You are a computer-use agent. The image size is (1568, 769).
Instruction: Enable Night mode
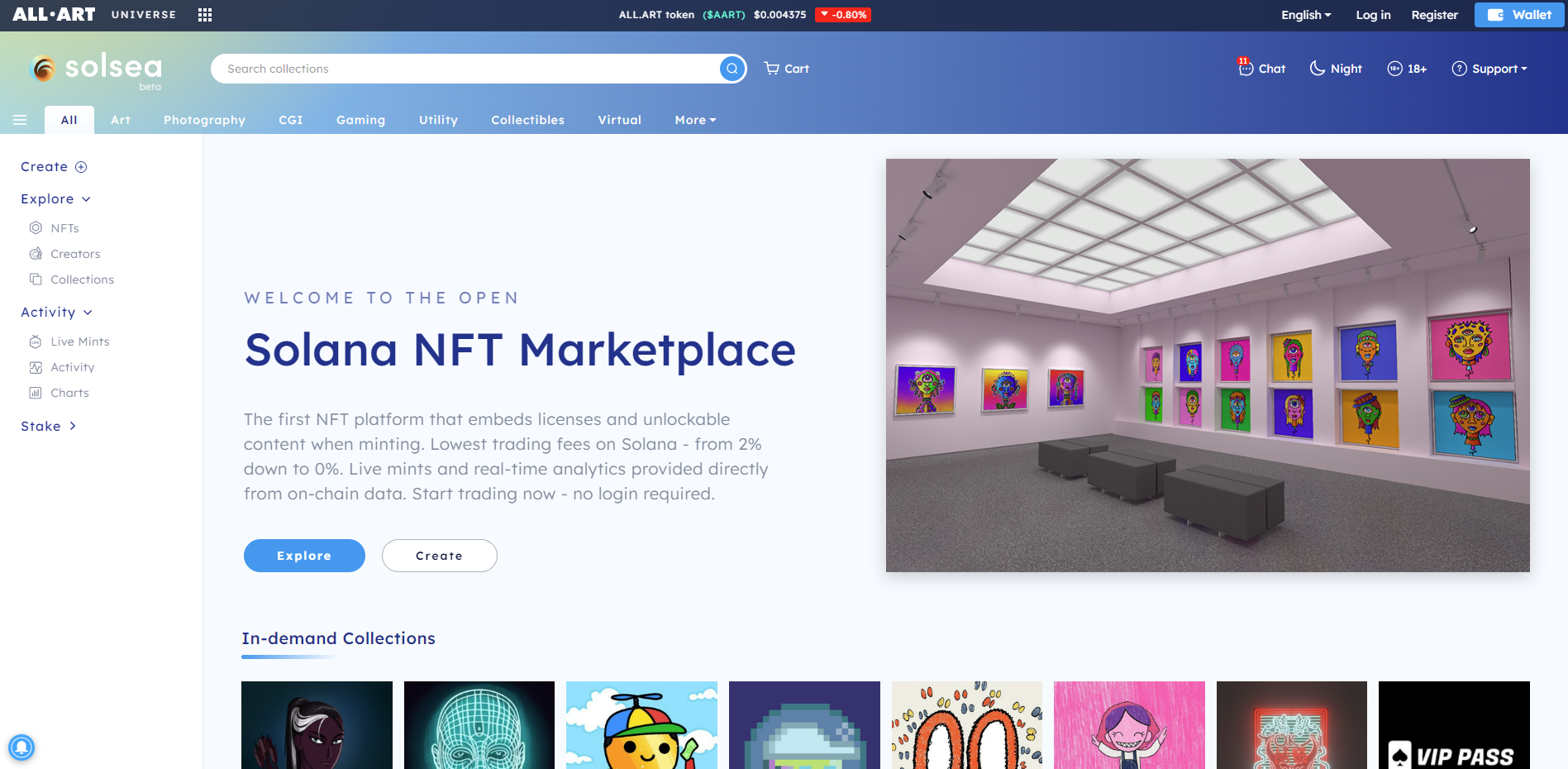[1334, 69]
